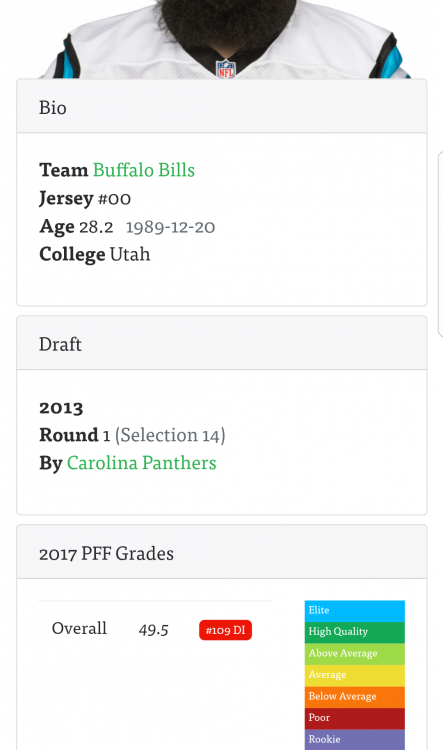Click the NFL shield logo on jersey
Screen dimensions: 443x750
[x=226, y=69]
